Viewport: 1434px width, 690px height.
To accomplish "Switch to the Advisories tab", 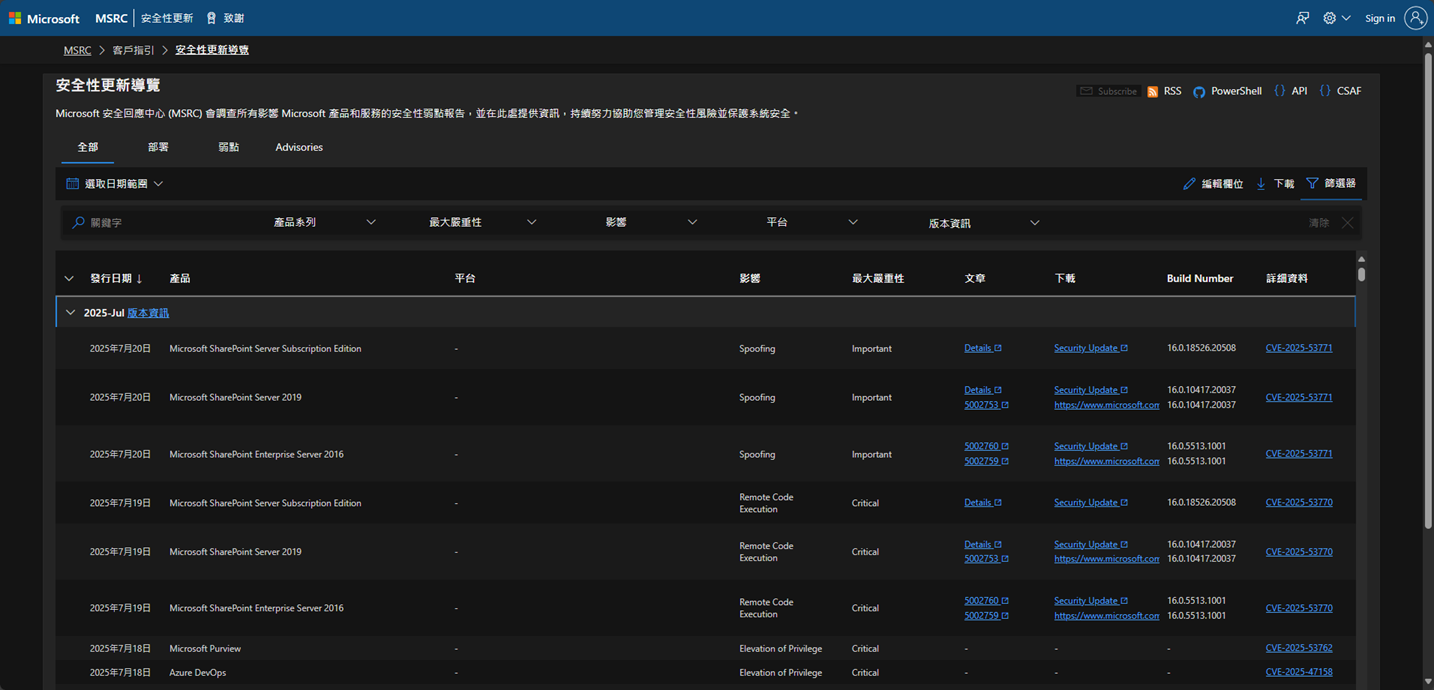I will [299, 147].
